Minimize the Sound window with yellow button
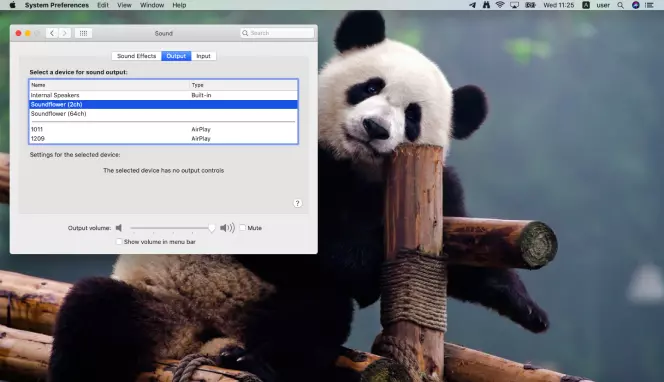 (x=28, y=33)
